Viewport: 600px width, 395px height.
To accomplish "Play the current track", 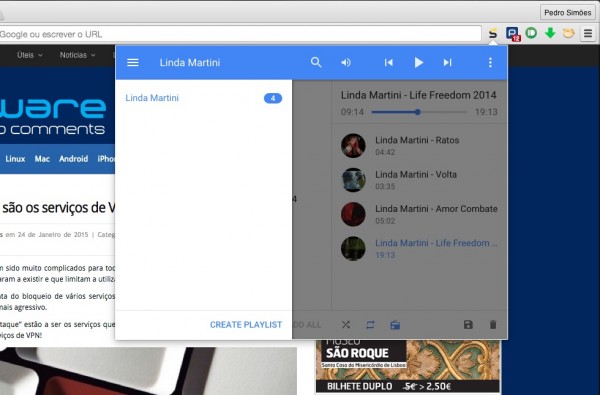I will pos(419,62).
